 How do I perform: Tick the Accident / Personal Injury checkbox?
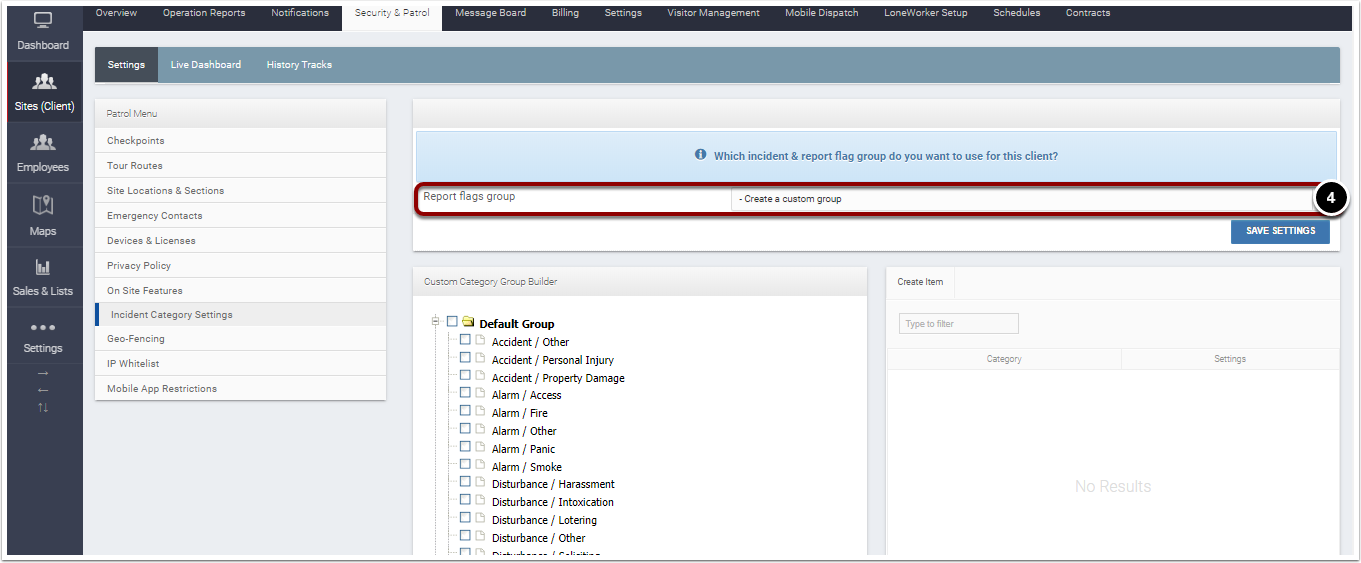[x=465, y=358]
